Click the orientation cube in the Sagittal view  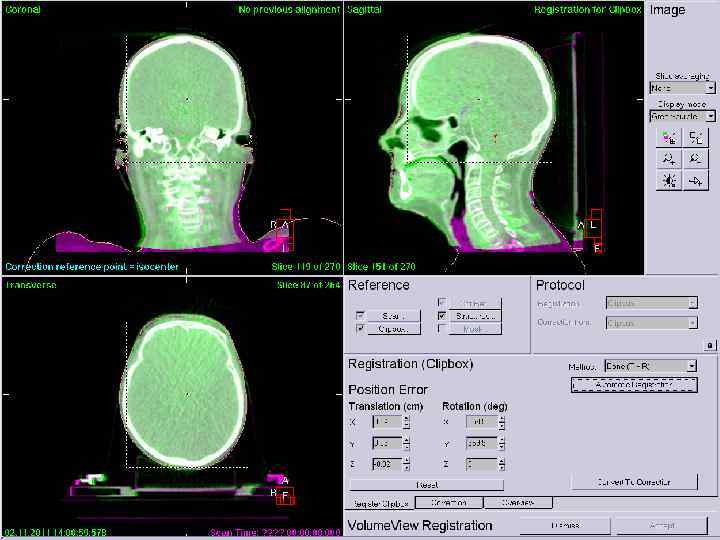592,230
